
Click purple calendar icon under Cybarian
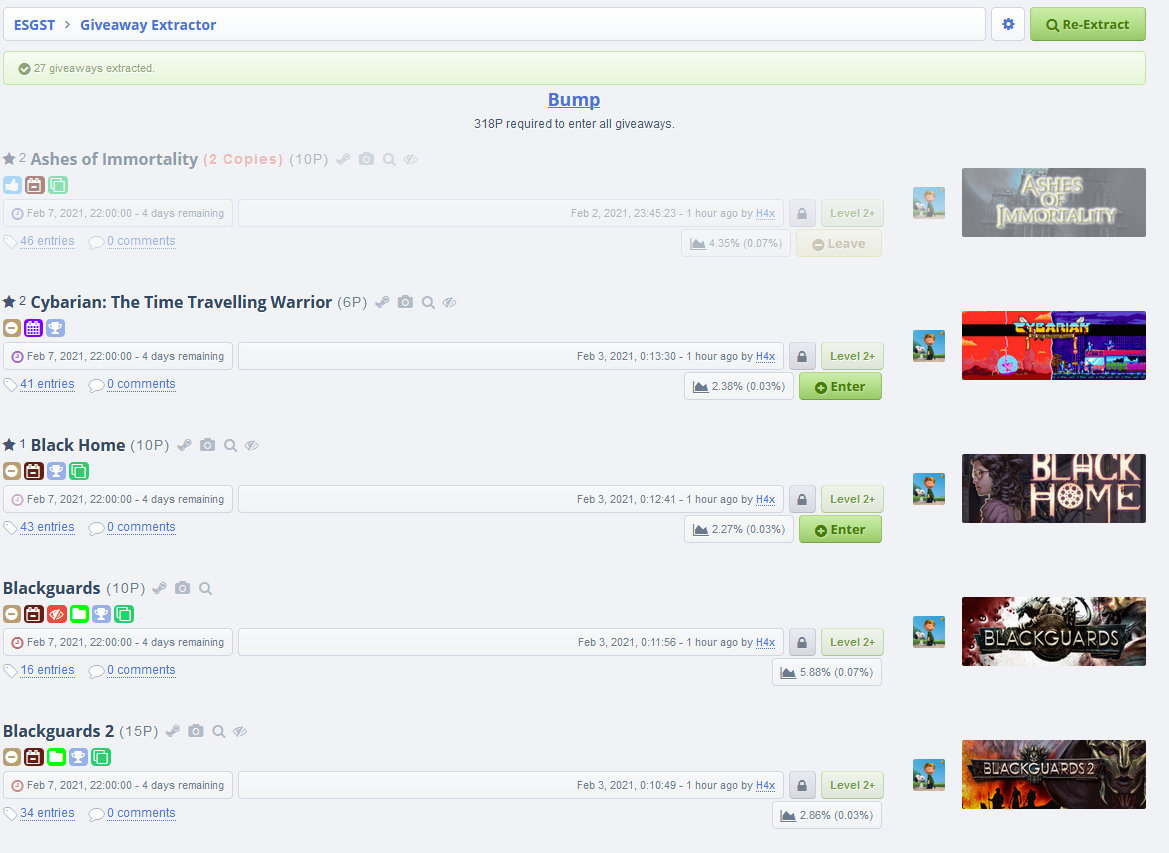coord(34,328)
